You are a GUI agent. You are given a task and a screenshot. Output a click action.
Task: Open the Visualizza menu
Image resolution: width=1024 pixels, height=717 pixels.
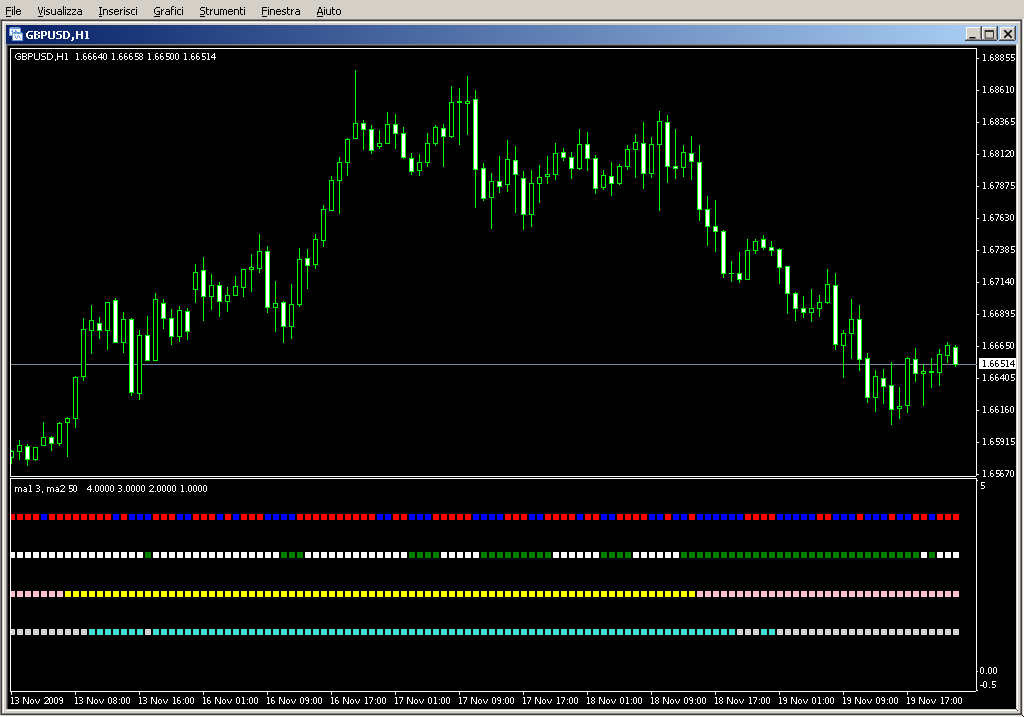click(x=60, y=11)
